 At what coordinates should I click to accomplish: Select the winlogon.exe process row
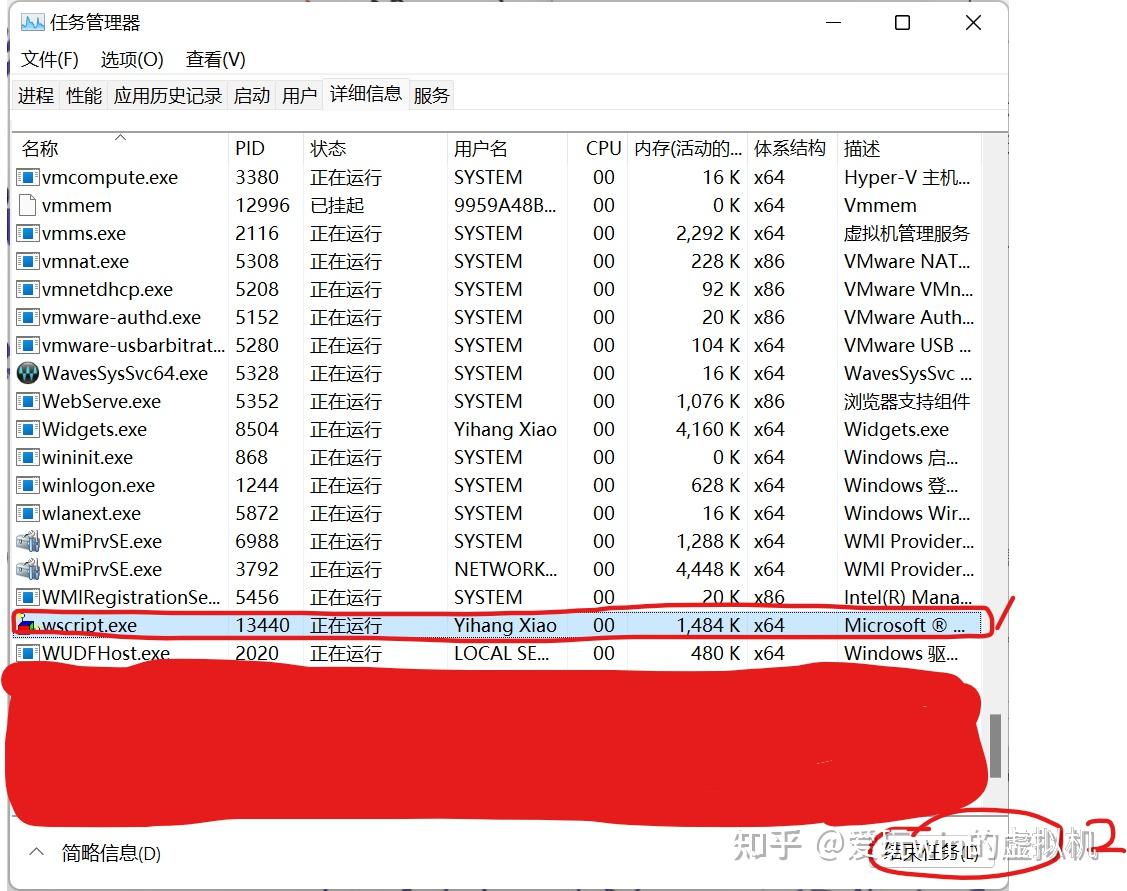coord(498,486)
